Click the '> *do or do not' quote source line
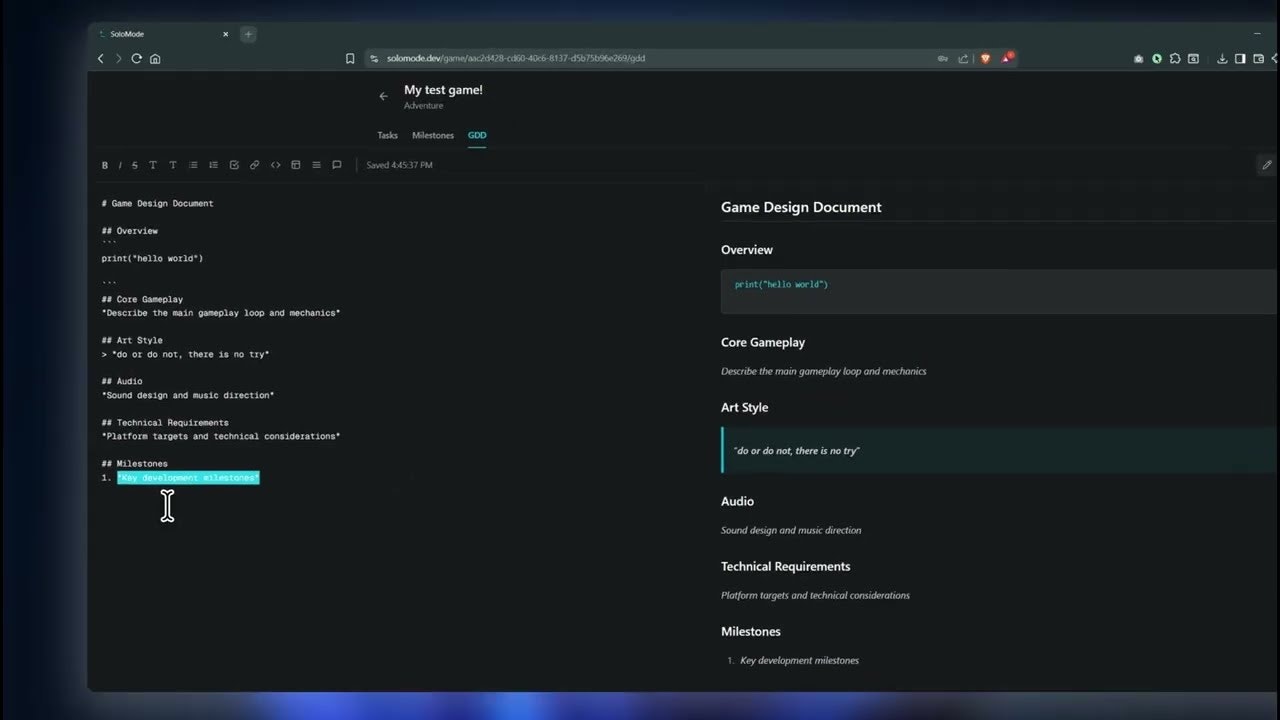Screen dimensions: 1280x720 pyautogui.click(x=185, y=355)
